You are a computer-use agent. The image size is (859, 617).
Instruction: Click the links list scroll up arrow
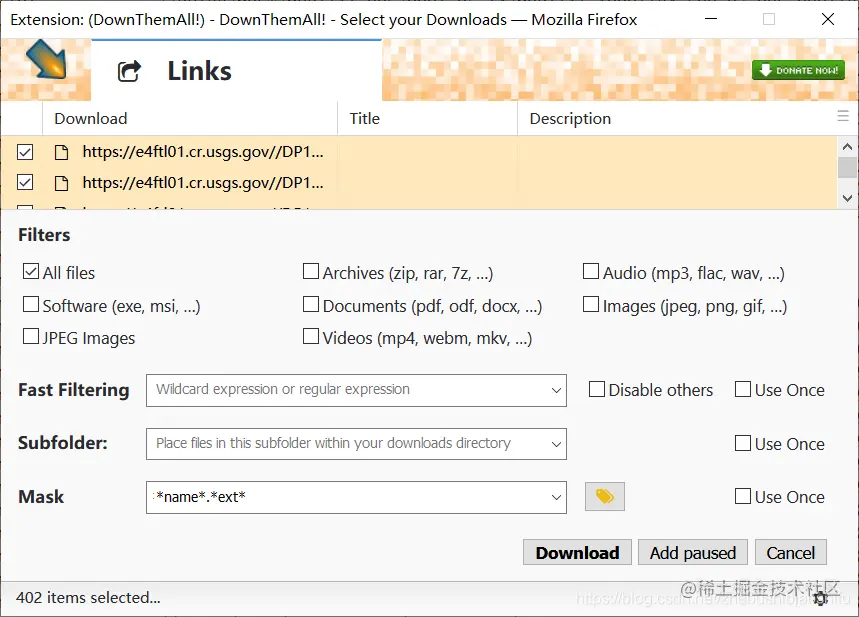coord(847,146)
